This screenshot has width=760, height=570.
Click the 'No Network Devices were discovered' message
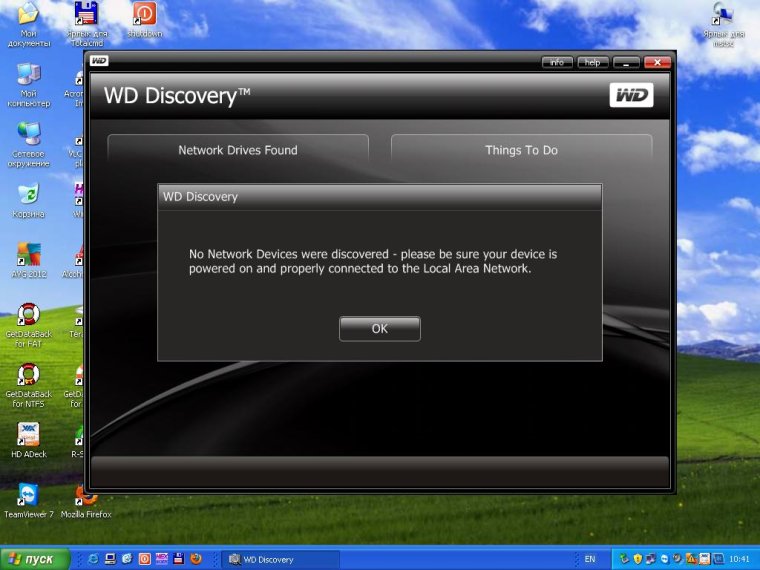point(373,261)
